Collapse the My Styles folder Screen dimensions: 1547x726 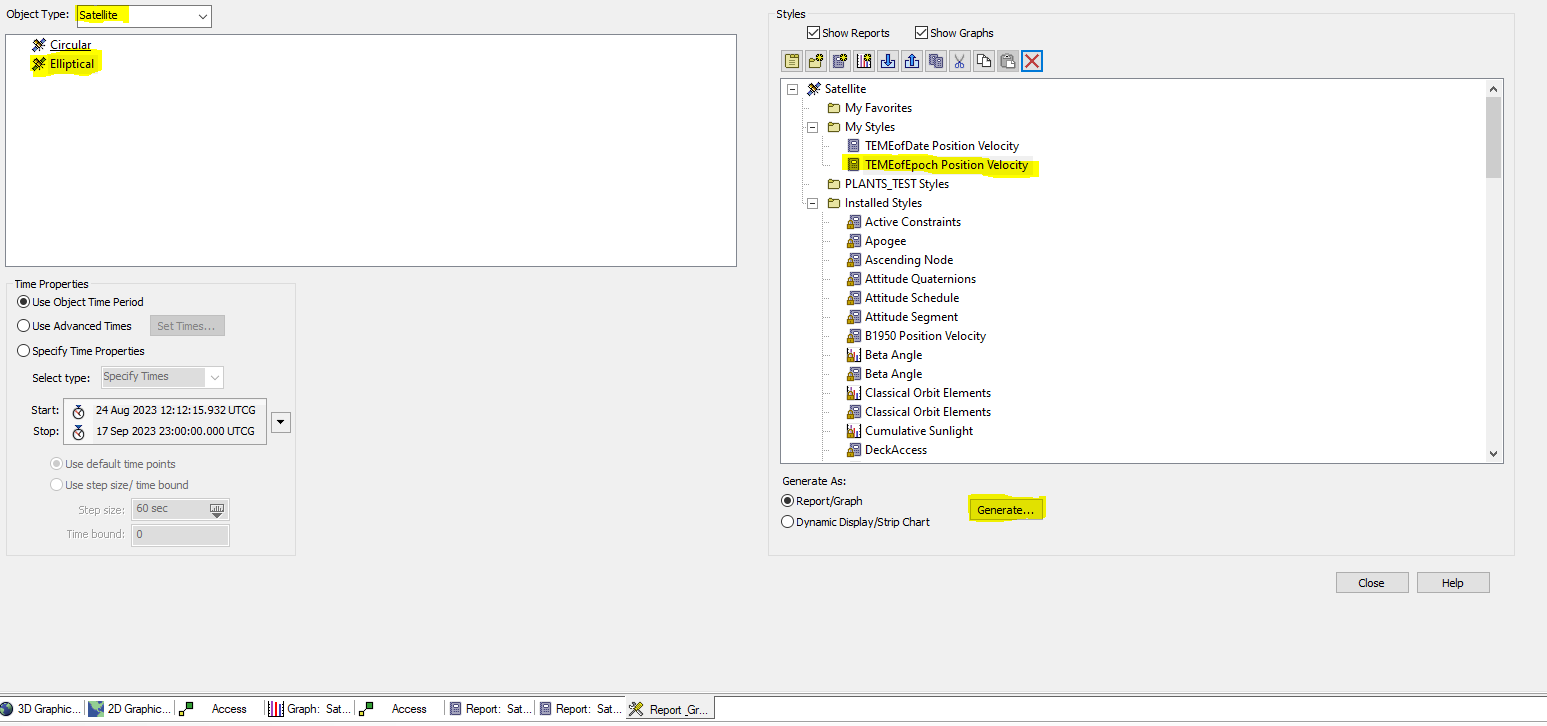click(813, 127)
